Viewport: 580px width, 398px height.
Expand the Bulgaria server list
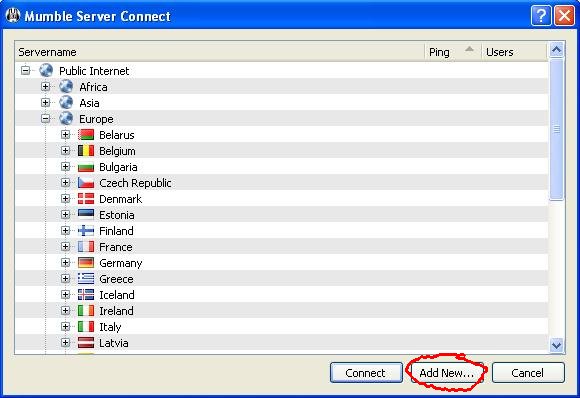[x=65, y=166]
